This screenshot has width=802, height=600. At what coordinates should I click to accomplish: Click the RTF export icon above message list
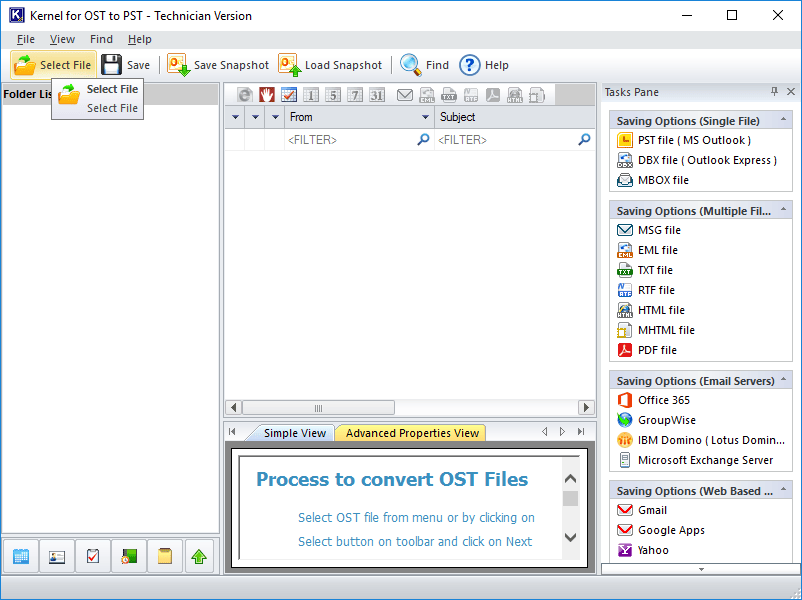point(471,95)
